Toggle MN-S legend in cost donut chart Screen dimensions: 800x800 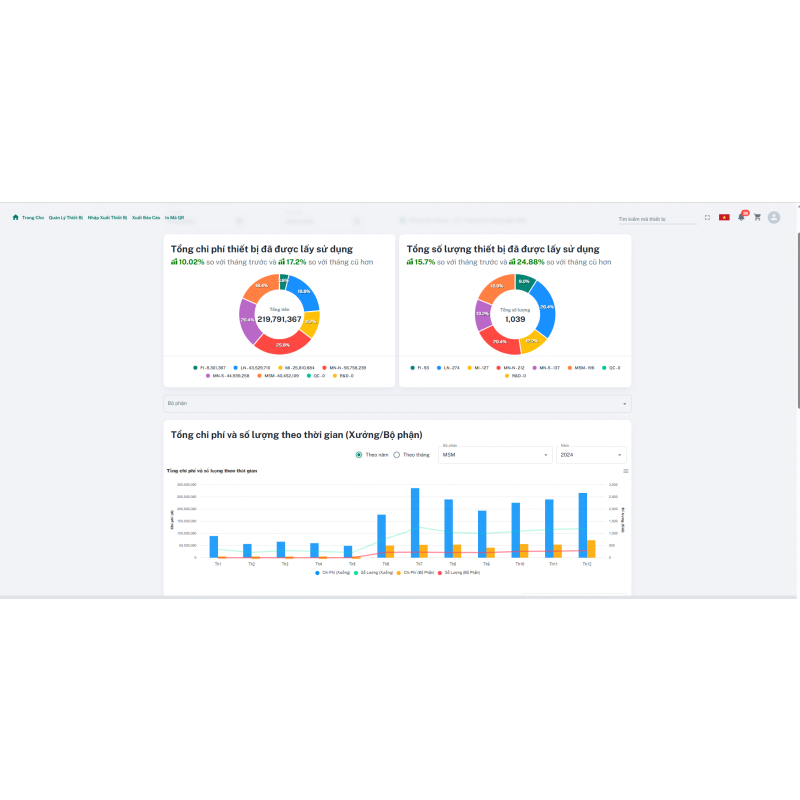pos(228,376)
